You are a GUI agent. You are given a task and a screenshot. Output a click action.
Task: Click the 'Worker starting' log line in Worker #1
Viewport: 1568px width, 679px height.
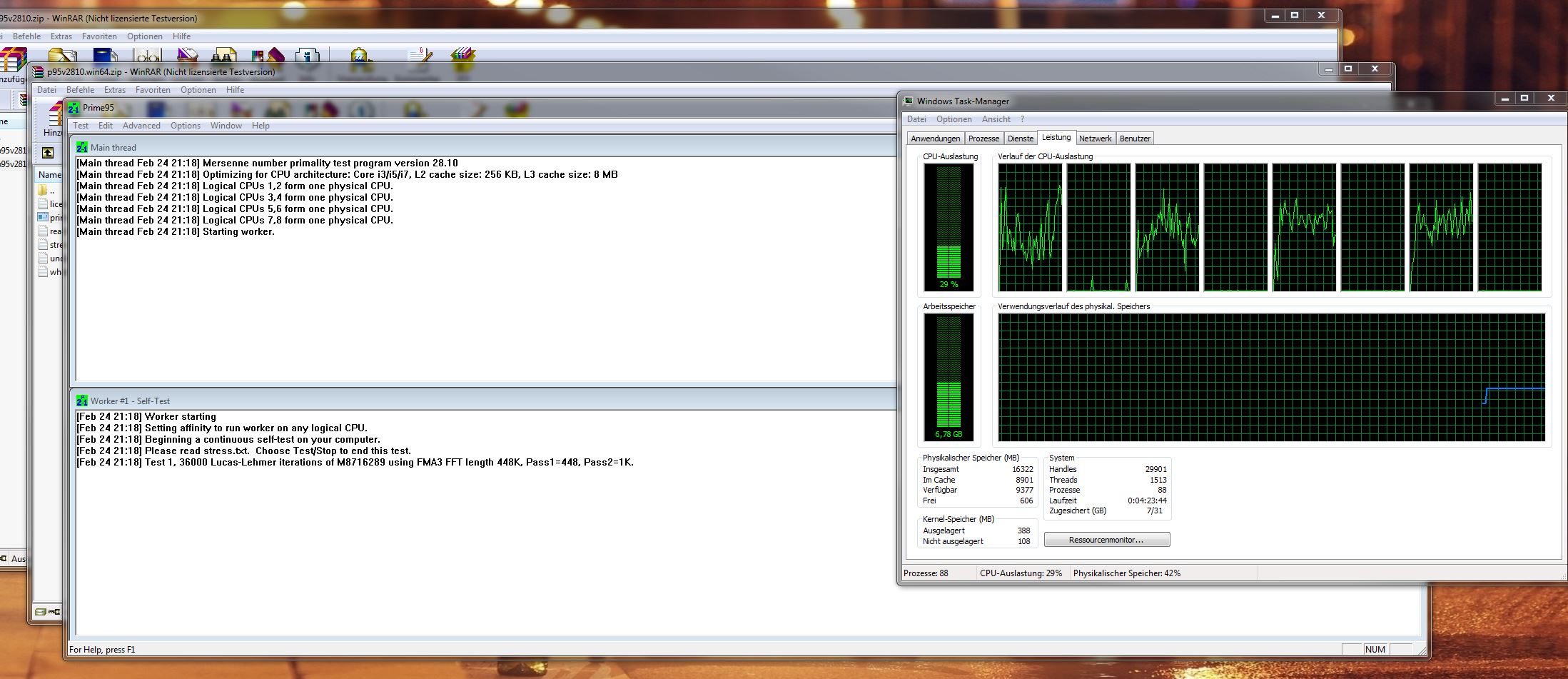point(146,417)
